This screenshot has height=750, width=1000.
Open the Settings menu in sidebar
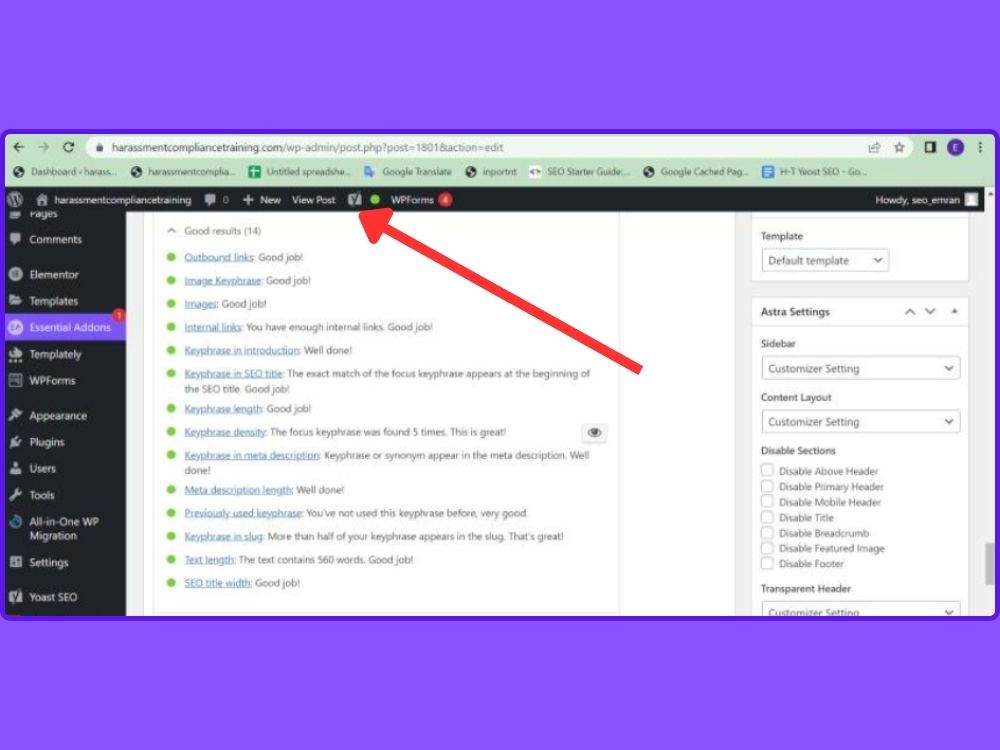[48, 562]
